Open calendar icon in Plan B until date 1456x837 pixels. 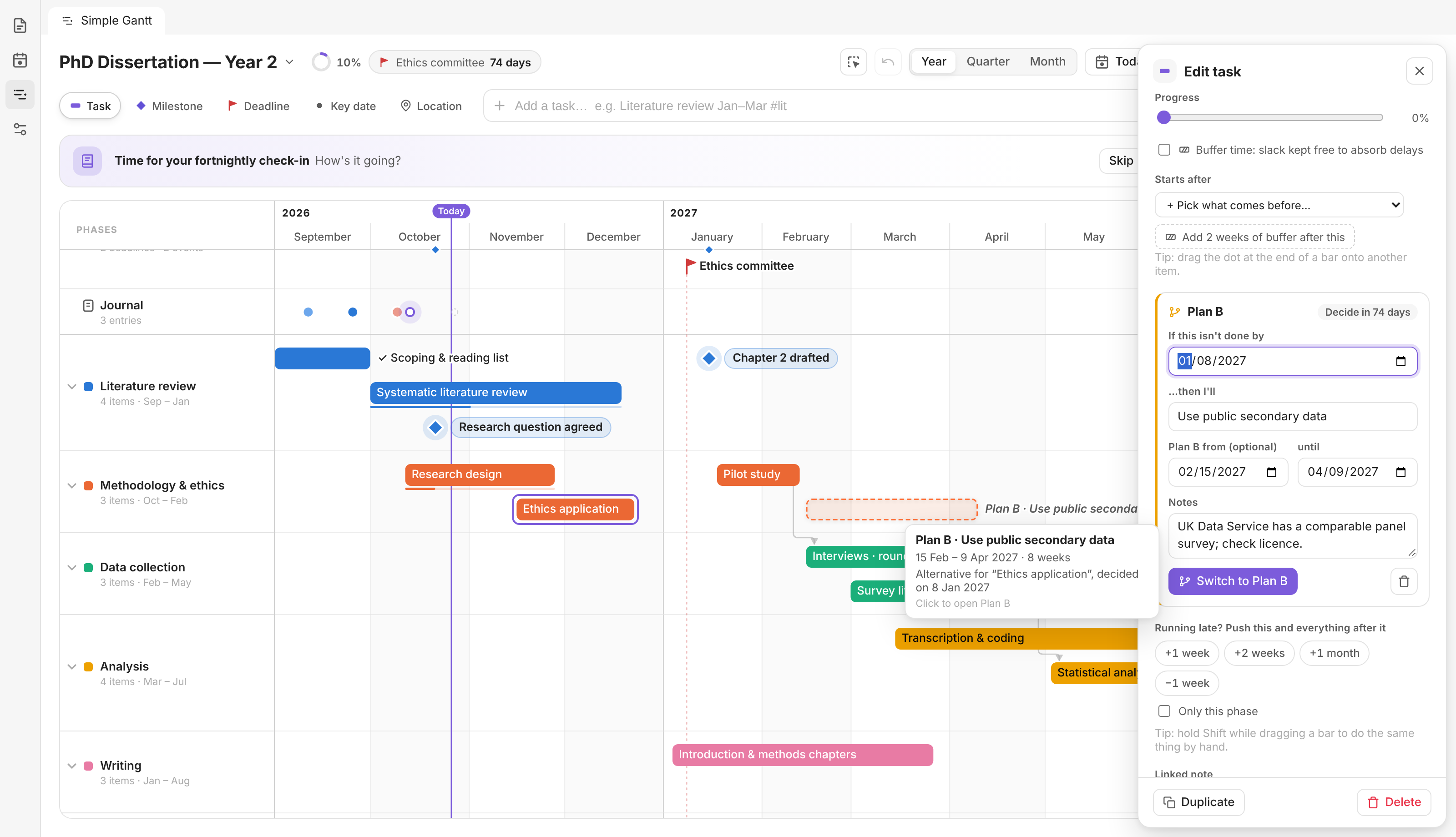click(1401, 472)
